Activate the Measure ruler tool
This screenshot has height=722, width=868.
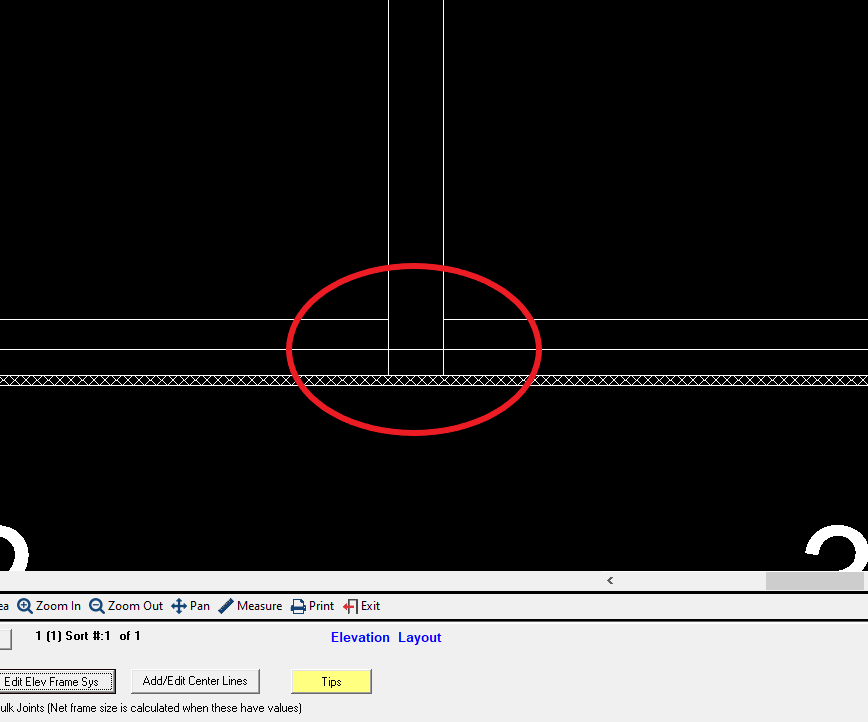226,606
